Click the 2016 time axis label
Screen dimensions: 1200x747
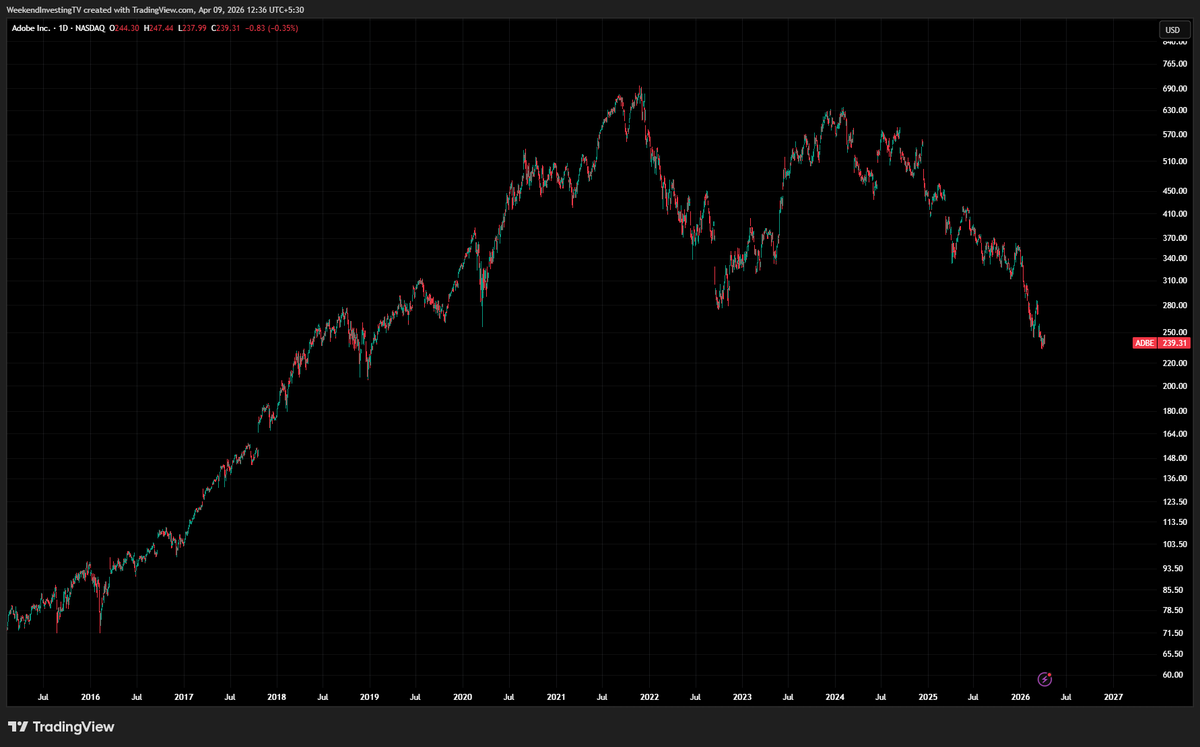90,696
